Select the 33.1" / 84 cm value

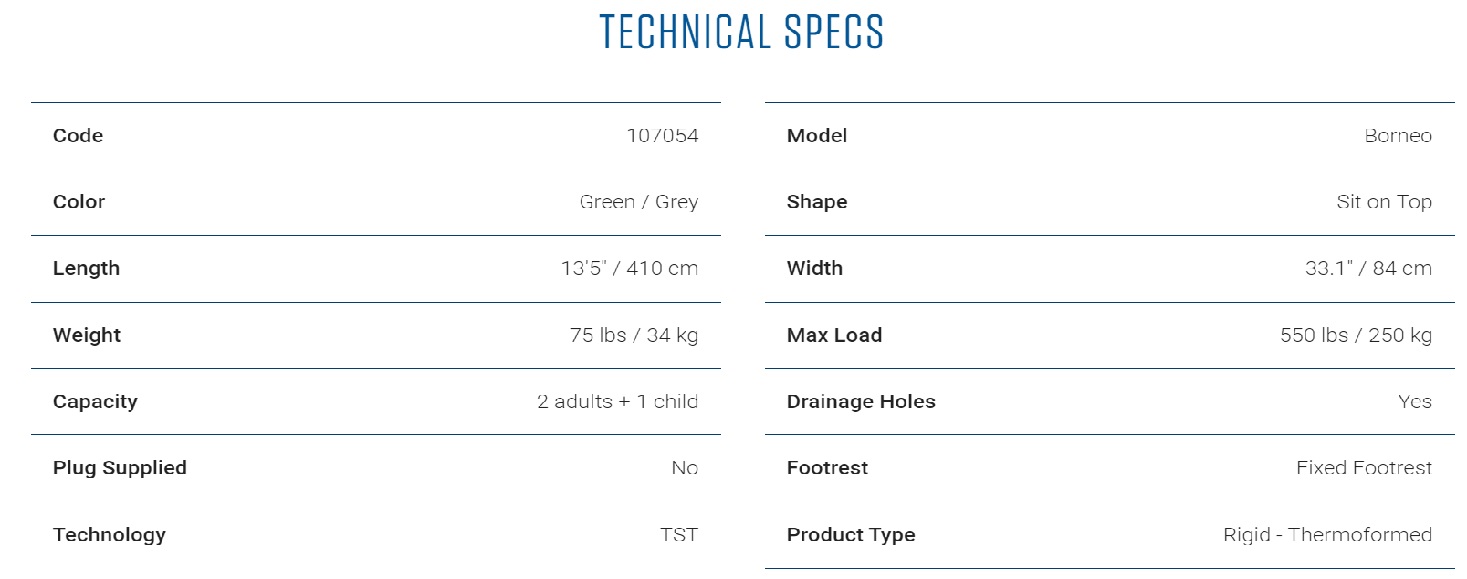1368,269
